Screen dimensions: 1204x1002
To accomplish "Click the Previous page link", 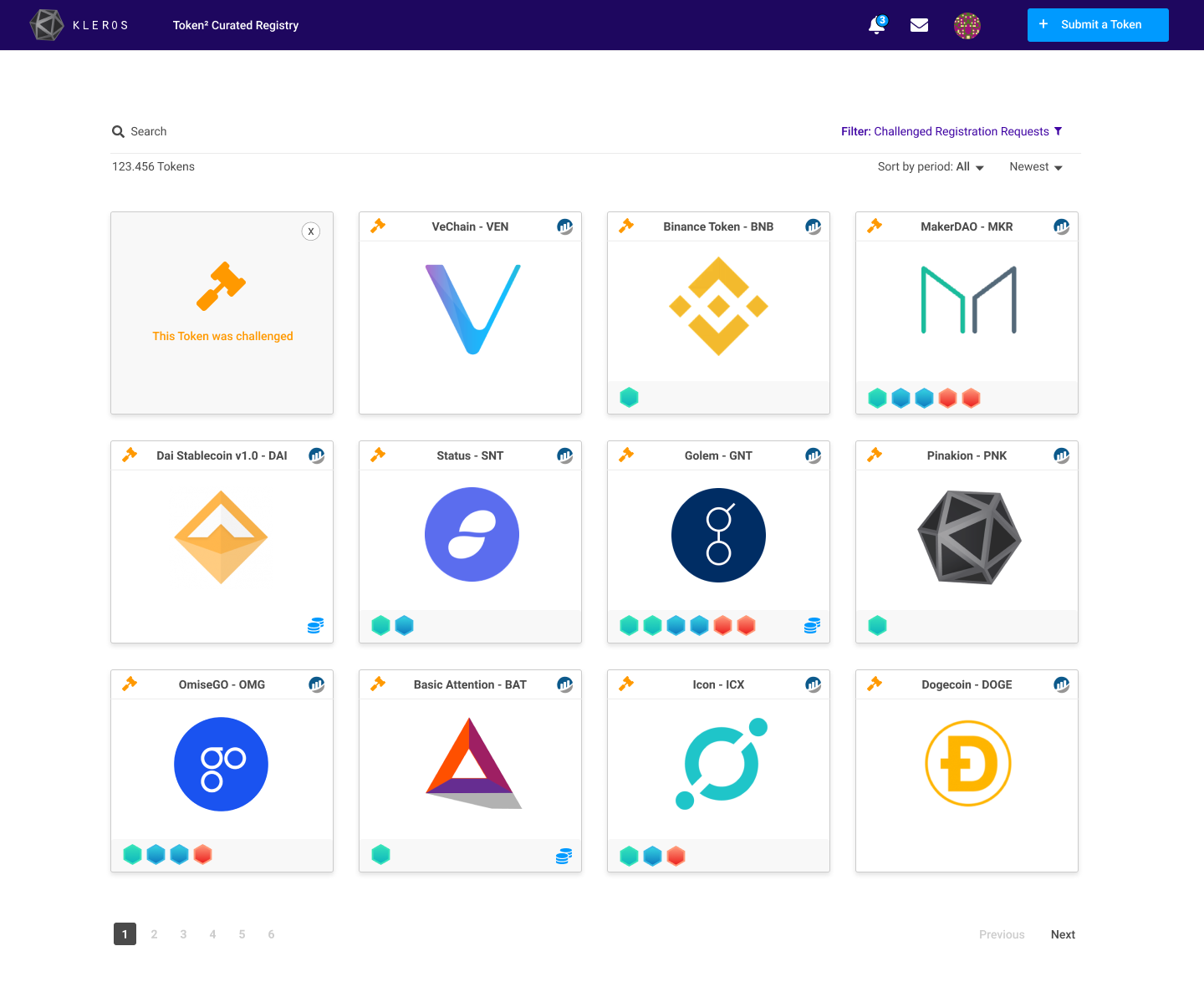I will coord(1002,934).
